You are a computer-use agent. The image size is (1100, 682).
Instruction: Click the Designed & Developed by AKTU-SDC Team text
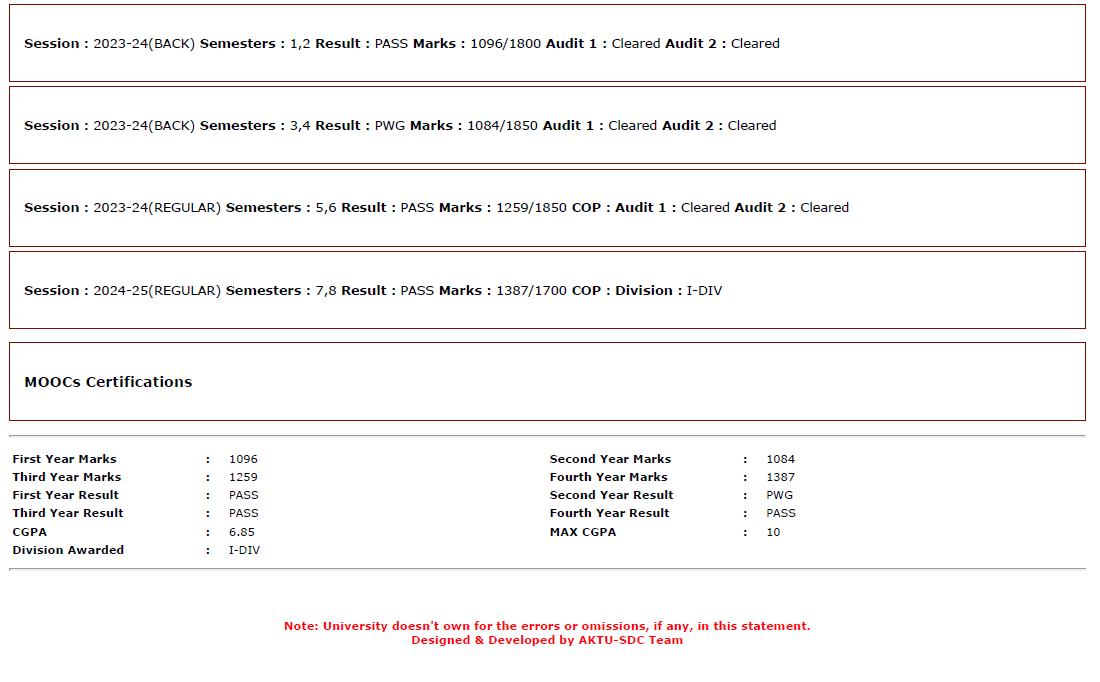(x=547, y=640)
